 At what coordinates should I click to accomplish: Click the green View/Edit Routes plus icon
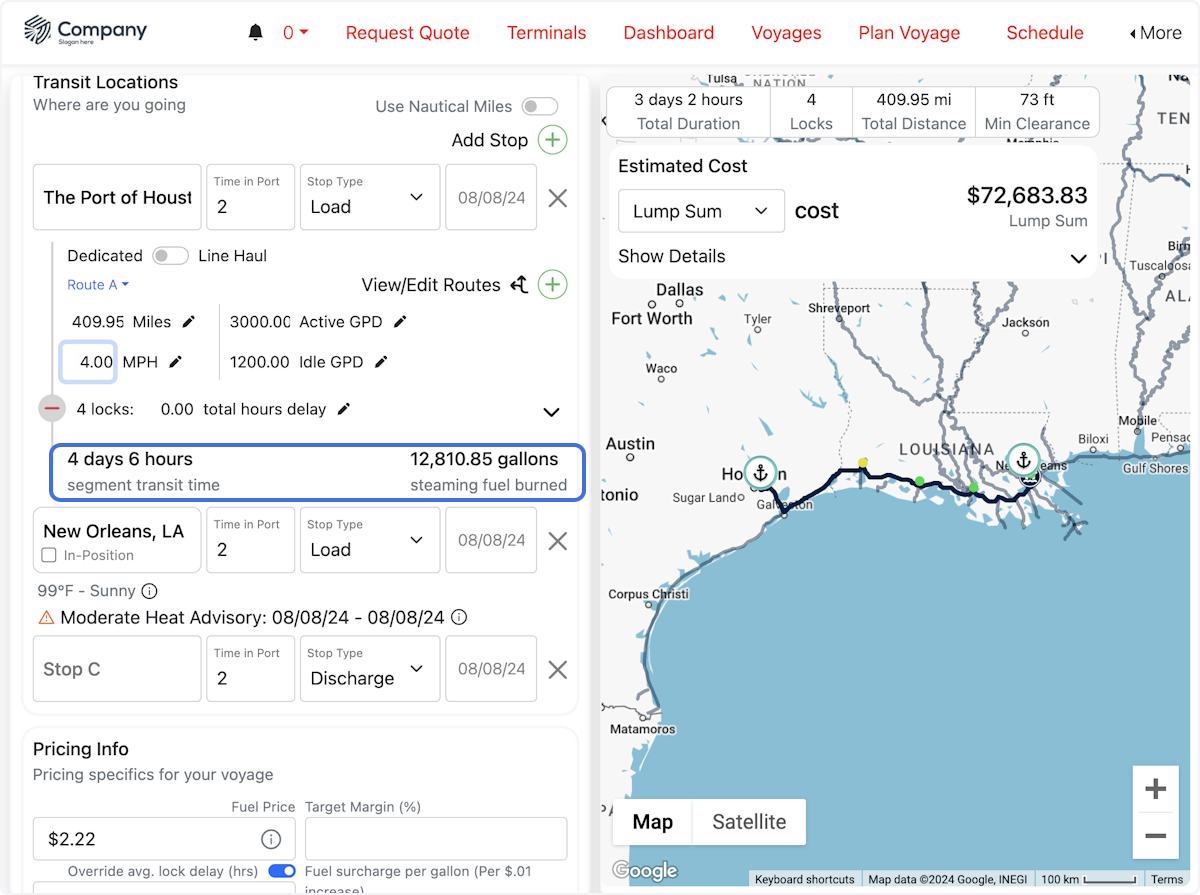pyautogui.click(x=553, y=285)
